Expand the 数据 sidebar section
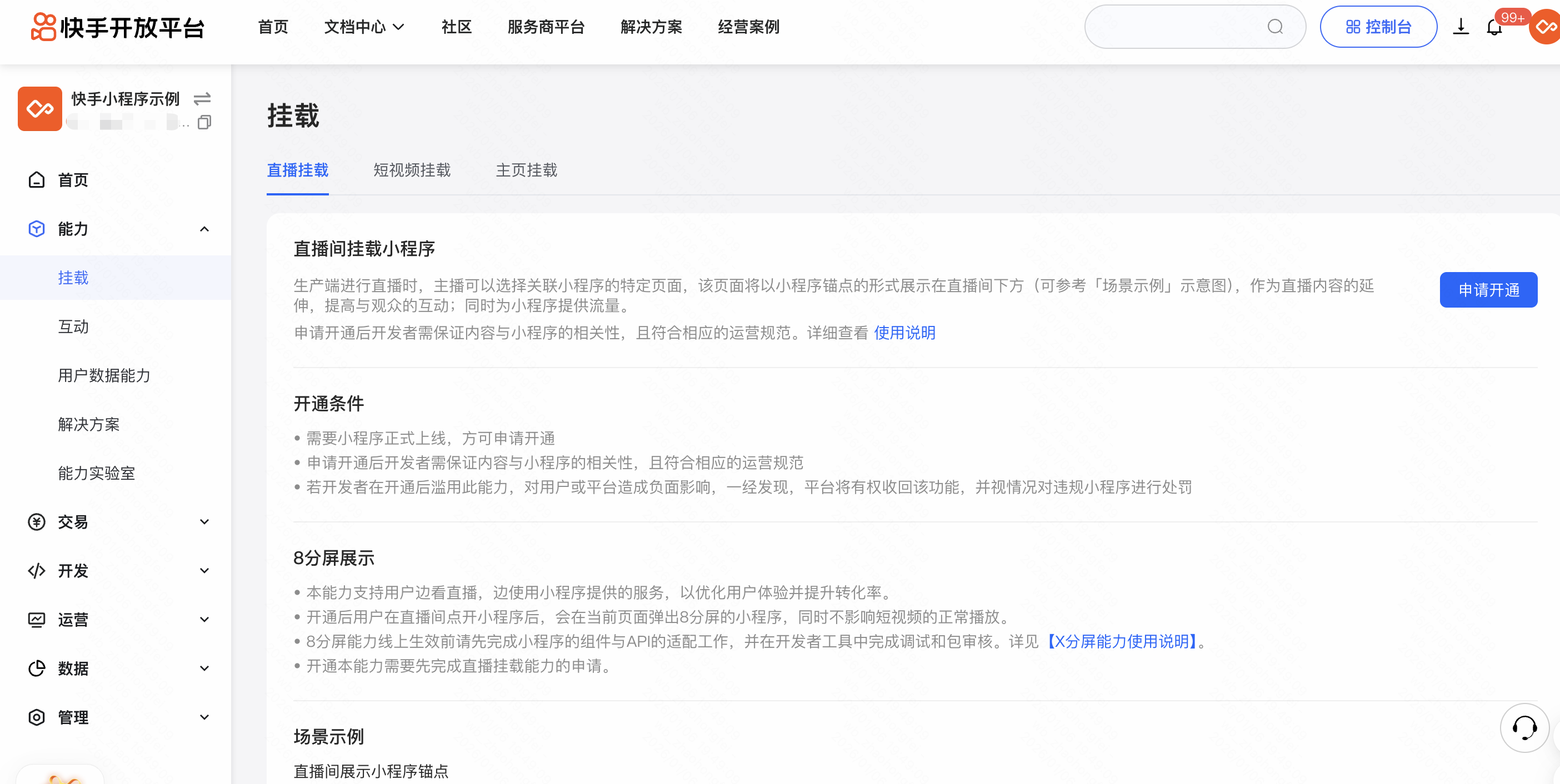The image size is (1560, 784). pos(204,669)
